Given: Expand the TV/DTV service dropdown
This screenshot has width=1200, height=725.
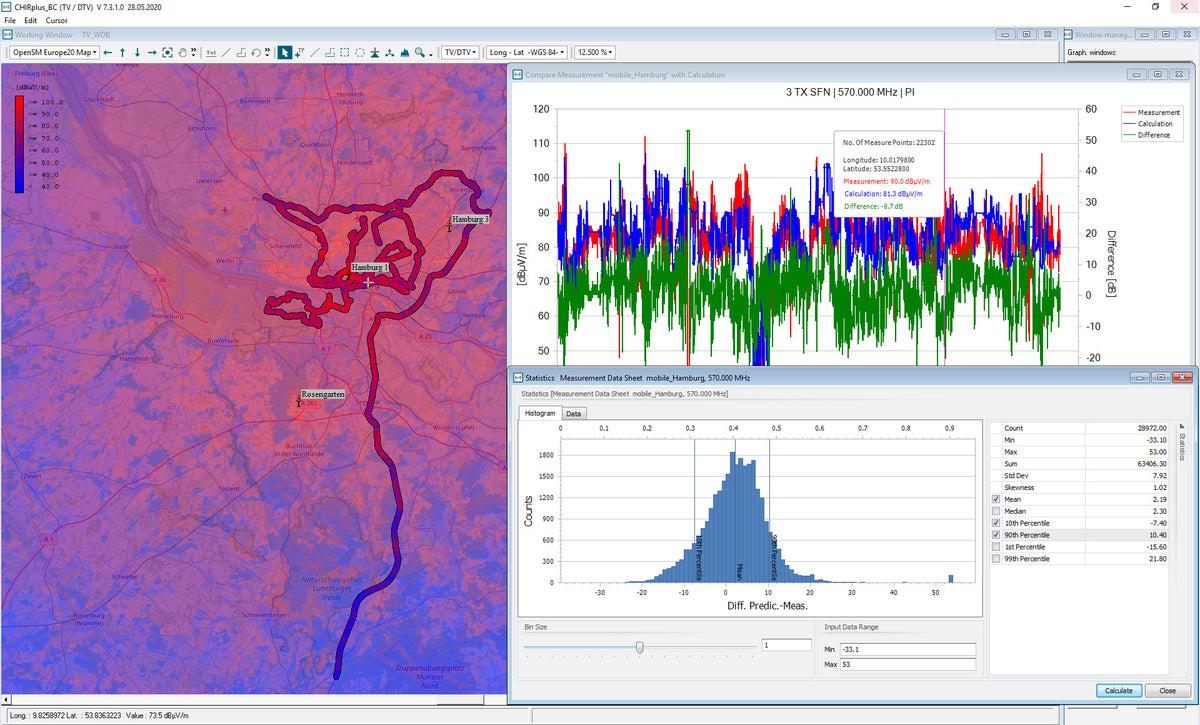Looking at the screenshot, I should (x=461, y=52).
